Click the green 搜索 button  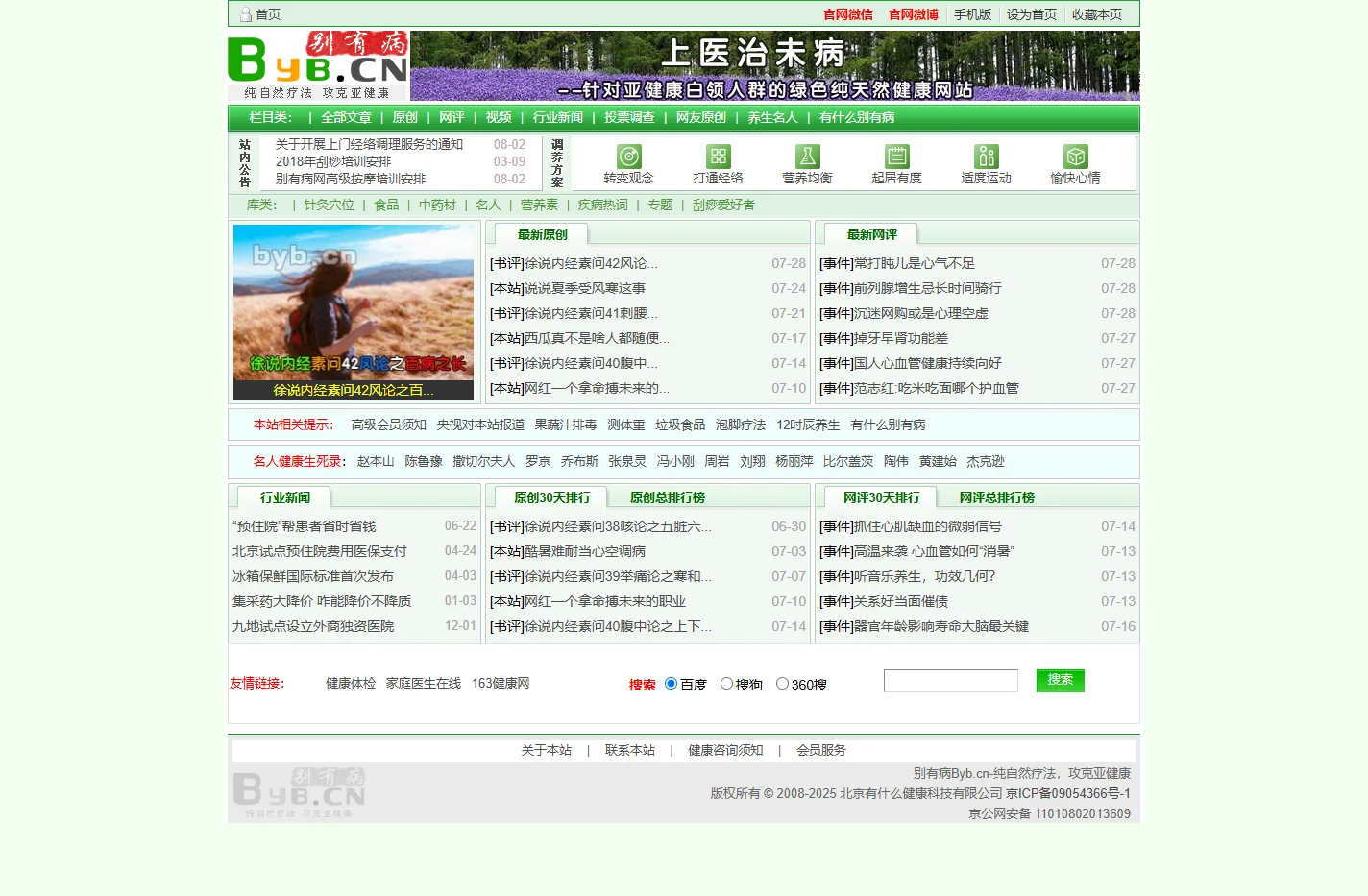click(1061, 680)
